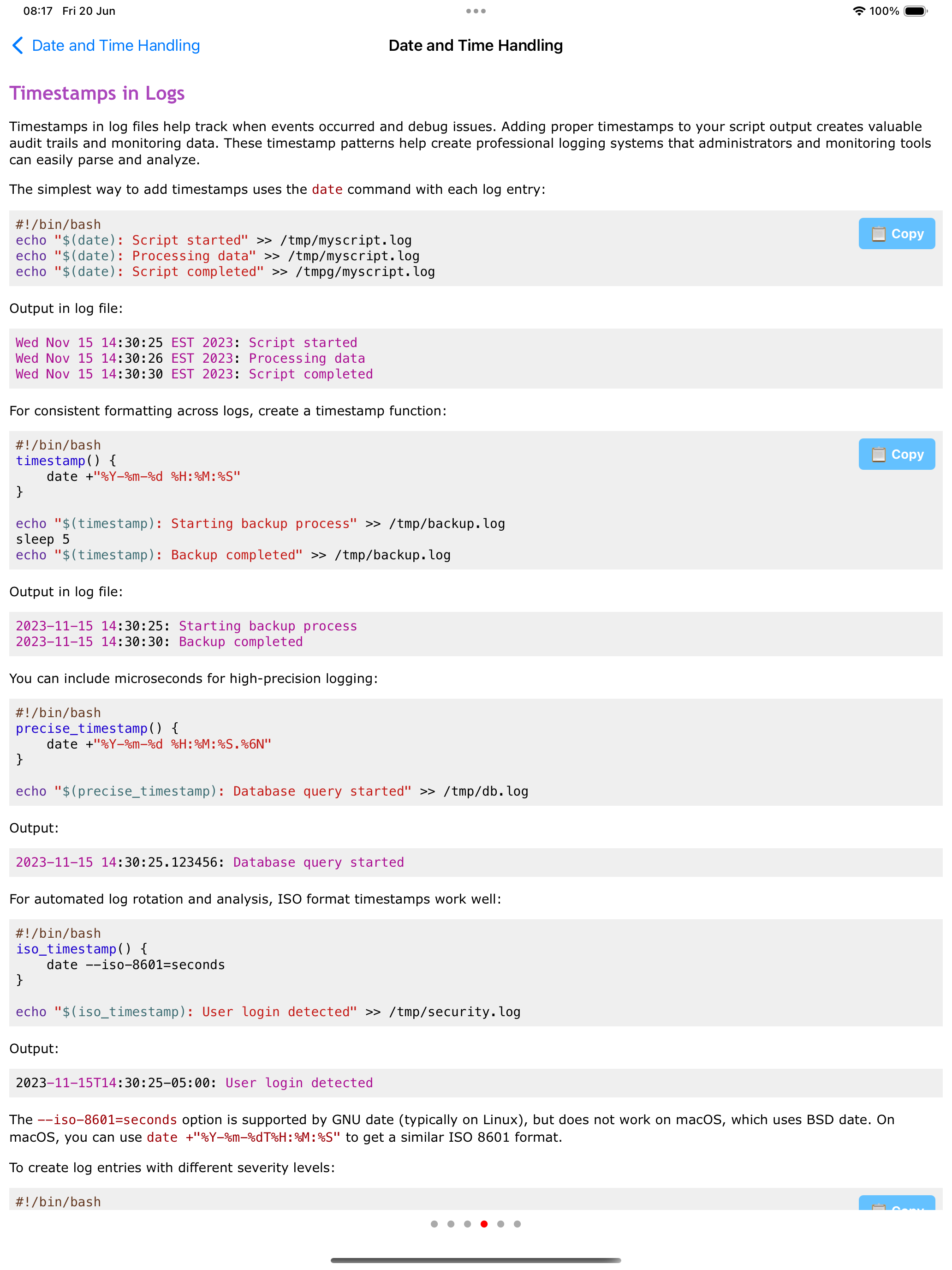Open the three-dots multitasking menu
This screenshot has width=952, height=1270.
pos(476,11)
